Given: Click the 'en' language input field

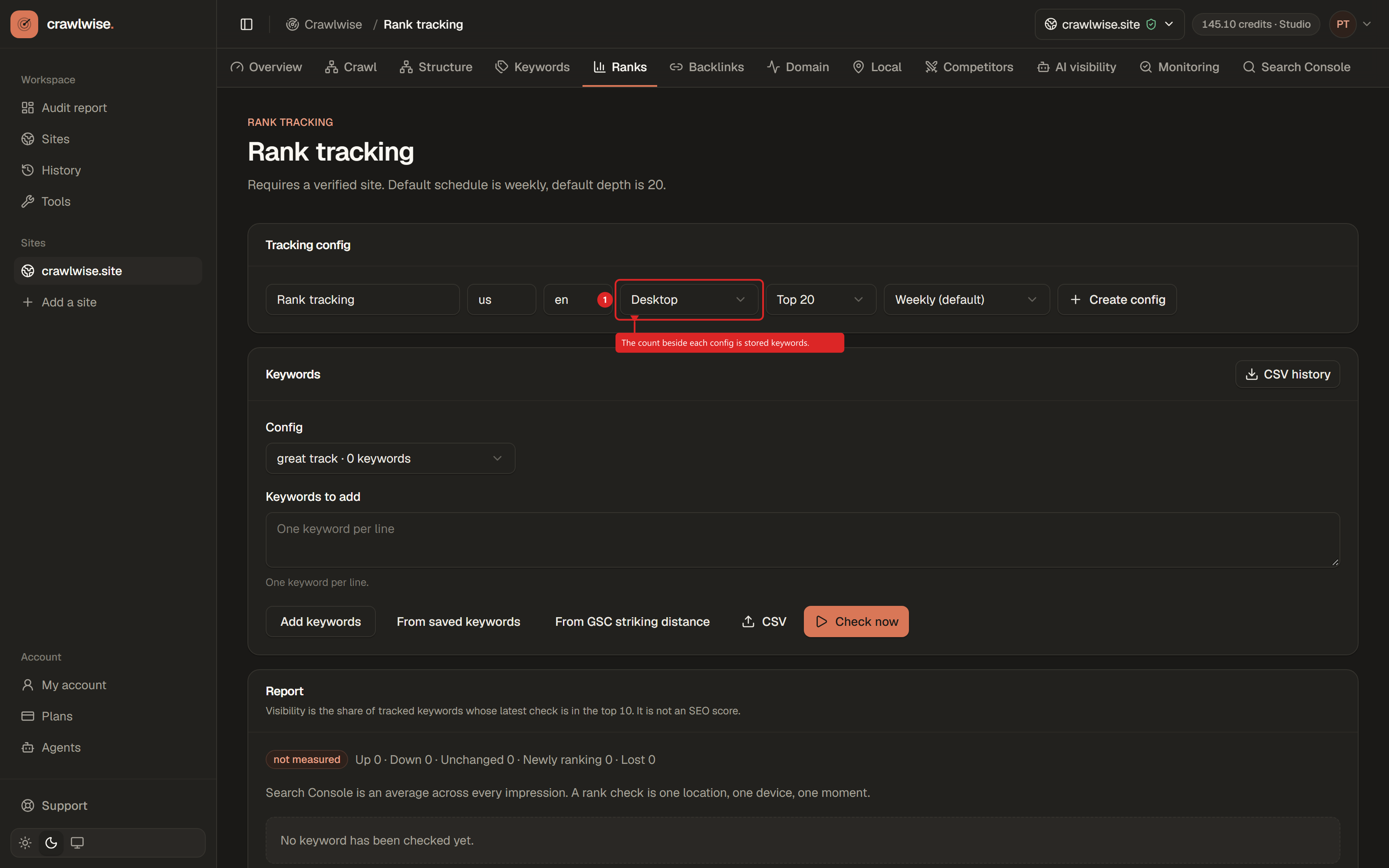Looking at the screenshot, I should point(578,299).
